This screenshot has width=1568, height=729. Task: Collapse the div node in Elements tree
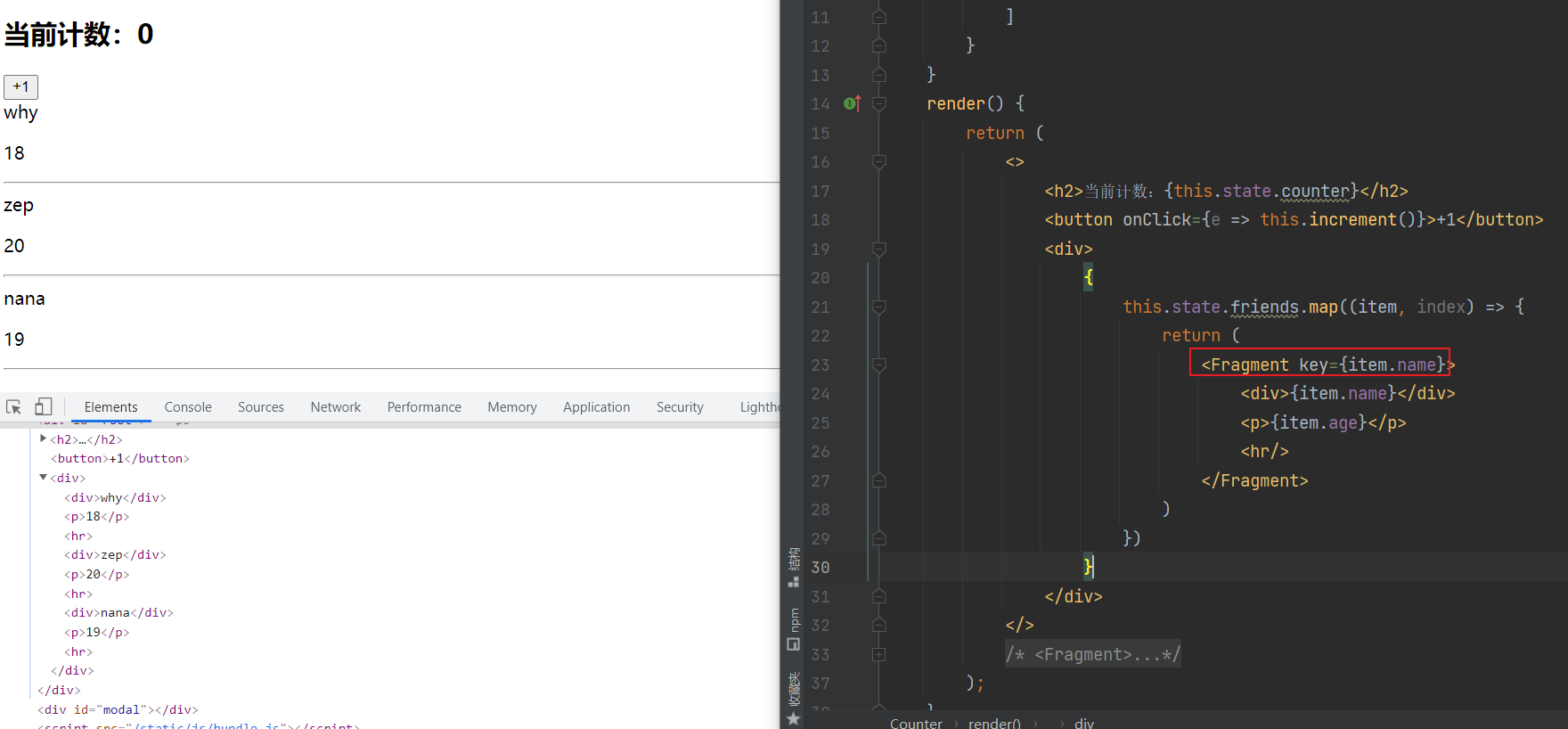(x=43, y=478)
